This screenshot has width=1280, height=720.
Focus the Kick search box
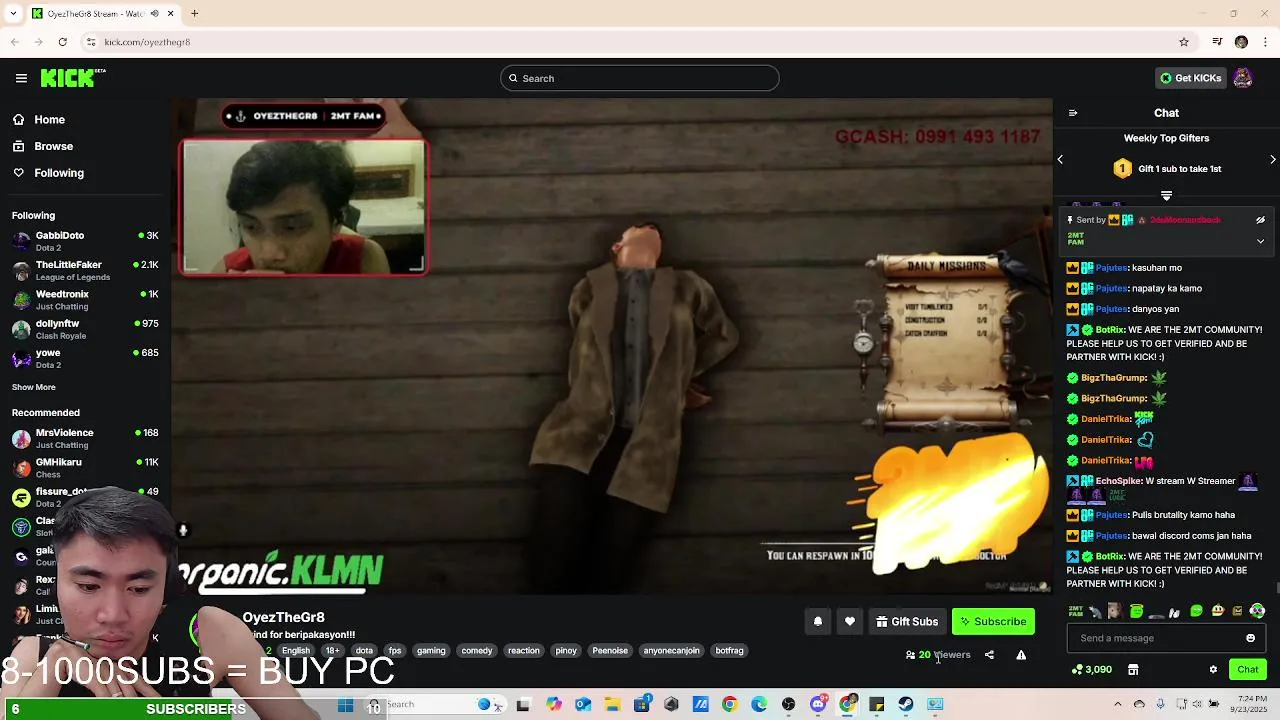pyautogui.click(x=640, y=78)
